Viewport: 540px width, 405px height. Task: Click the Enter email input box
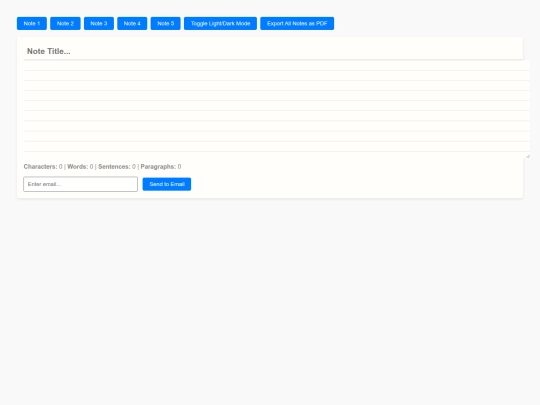click(81, 184)
